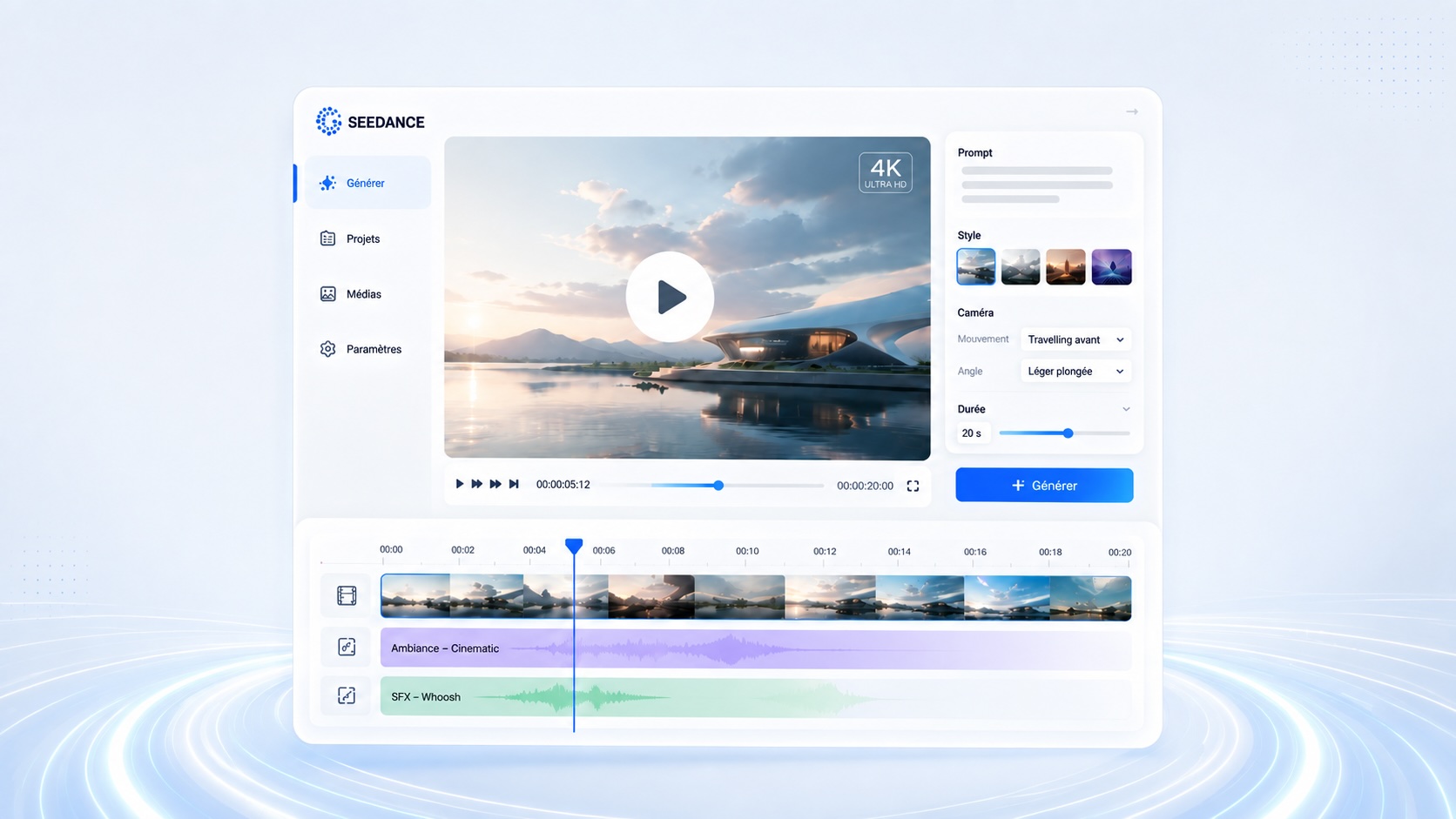Click the video track filmstrip icon

pyautogui.click(x=347, y=595)
